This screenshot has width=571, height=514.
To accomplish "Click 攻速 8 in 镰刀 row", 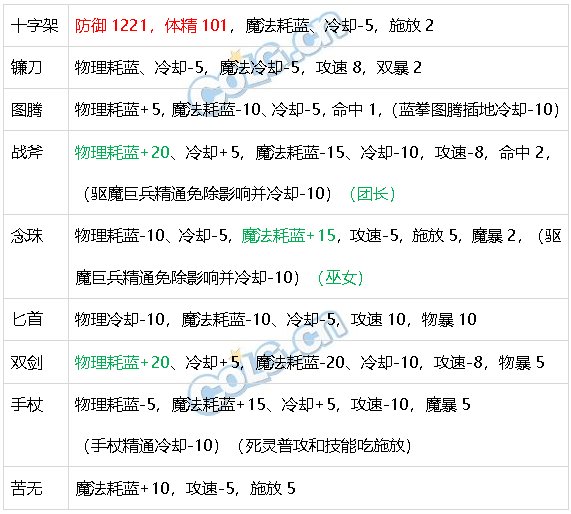I will point(338,68).
